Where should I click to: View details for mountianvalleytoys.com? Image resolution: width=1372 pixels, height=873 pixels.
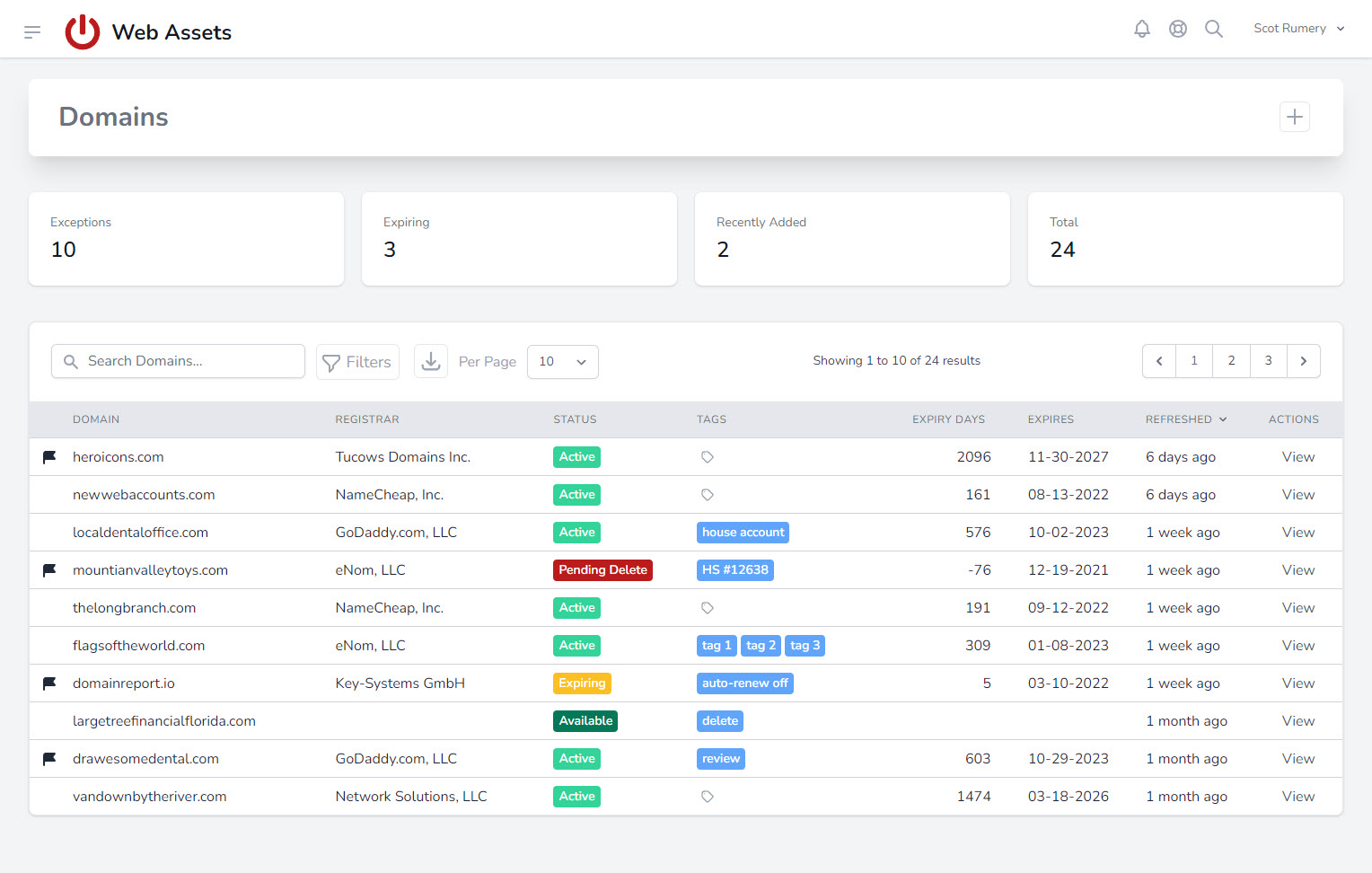[1297, 569]
